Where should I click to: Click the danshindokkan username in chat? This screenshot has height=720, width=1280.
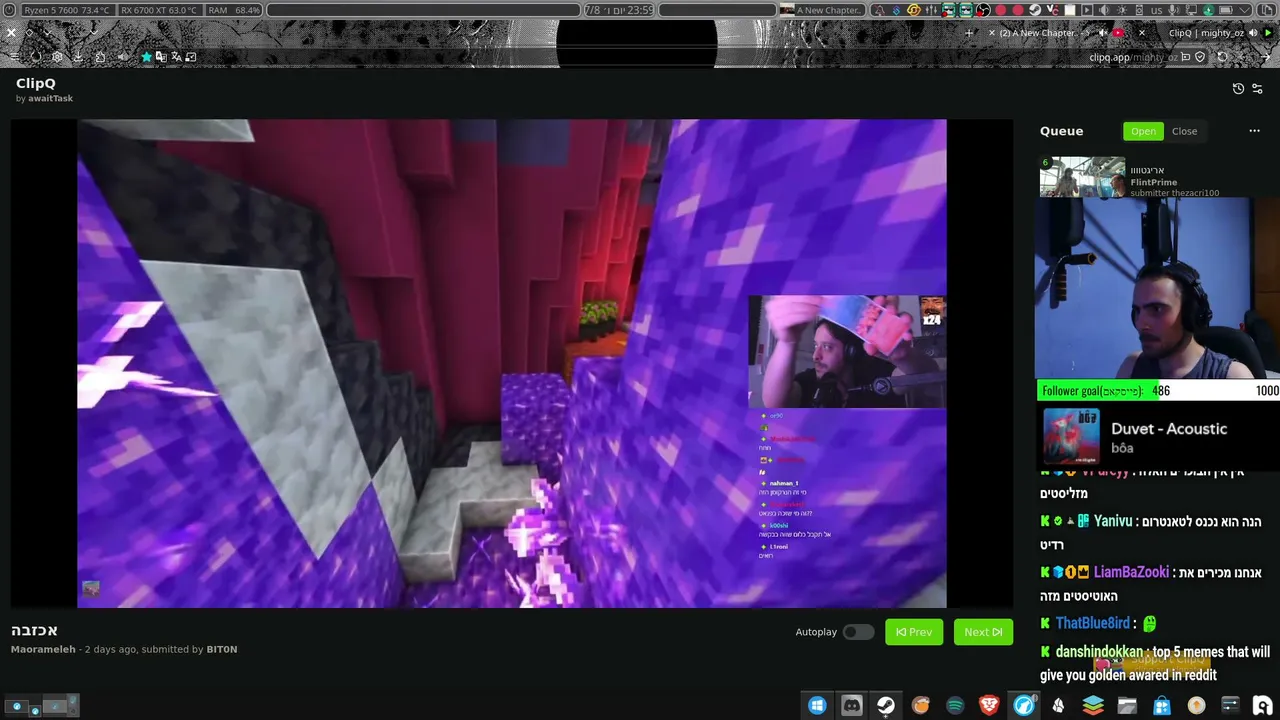tap(1099, 652)
